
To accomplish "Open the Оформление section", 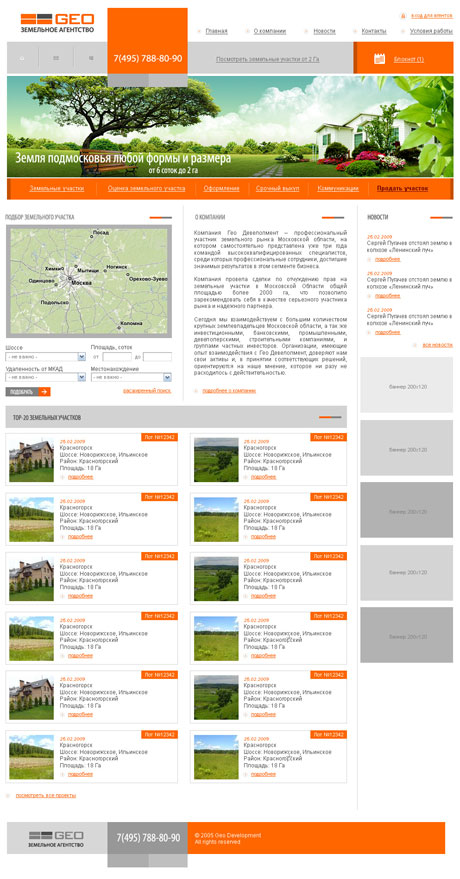I will pos(221,188).
